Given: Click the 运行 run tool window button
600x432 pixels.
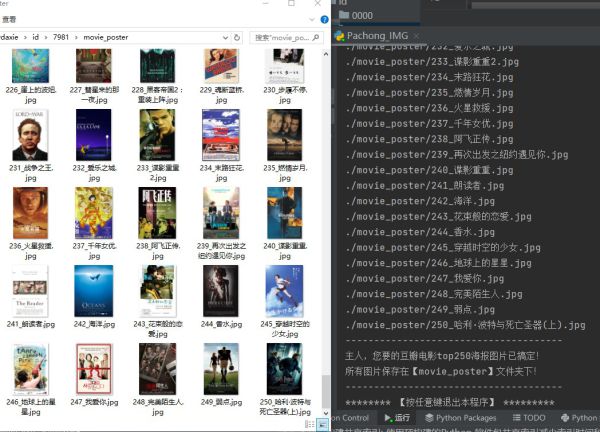Looking at the screenshot, I should [396, 418].
